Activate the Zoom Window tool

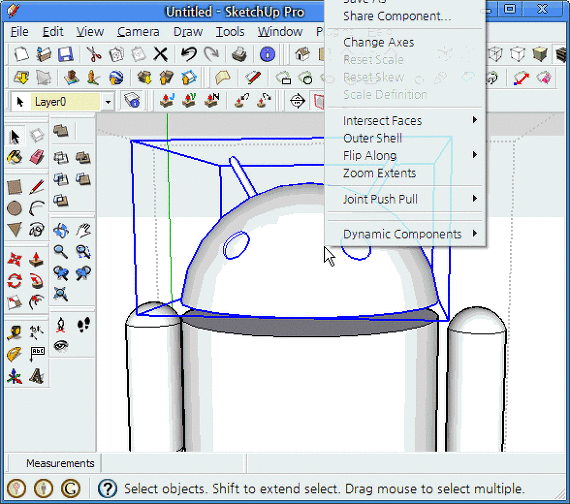(x=83, y=252)
